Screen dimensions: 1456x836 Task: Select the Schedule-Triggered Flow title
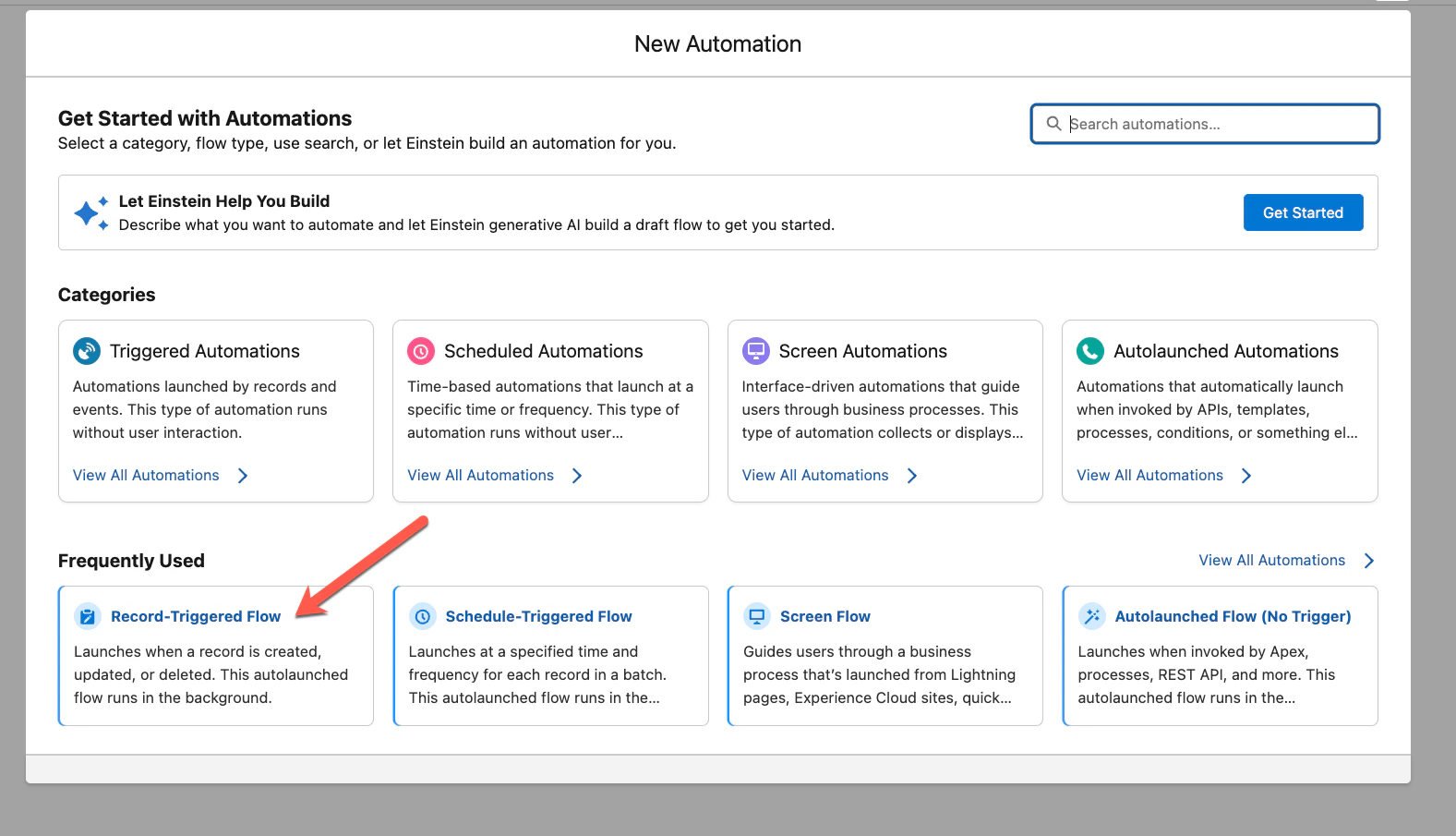pos(538,616)
